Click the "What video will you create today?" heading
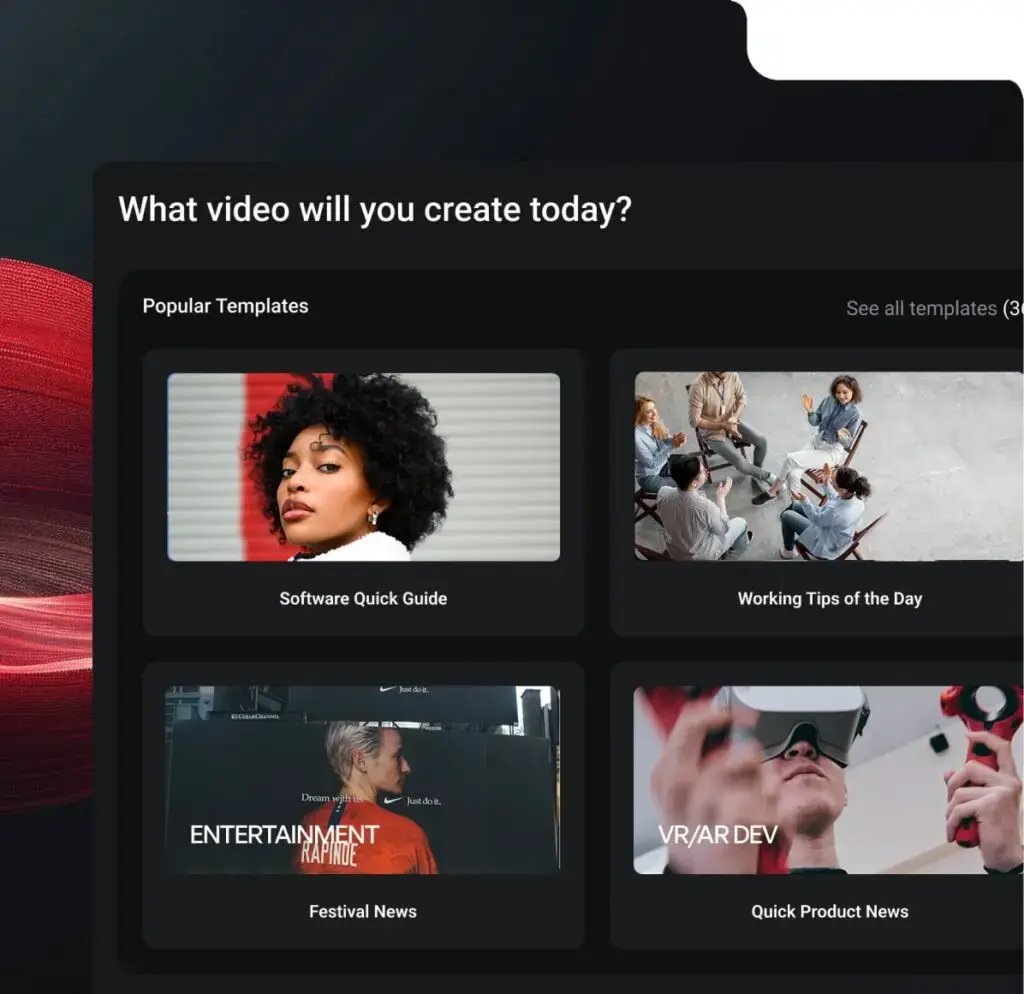Image resolution: width=1024 pixels, height=994 pixels. coord(375,210)
